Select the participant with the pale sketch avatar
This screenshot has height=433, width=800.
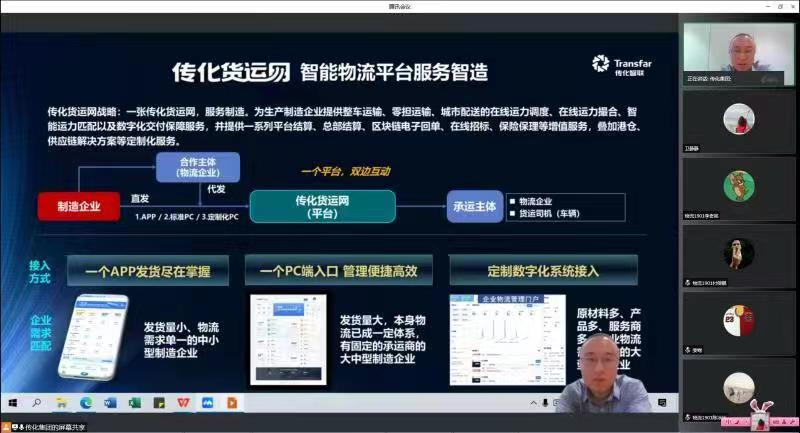pyautogui.click(x=739, y=388)
